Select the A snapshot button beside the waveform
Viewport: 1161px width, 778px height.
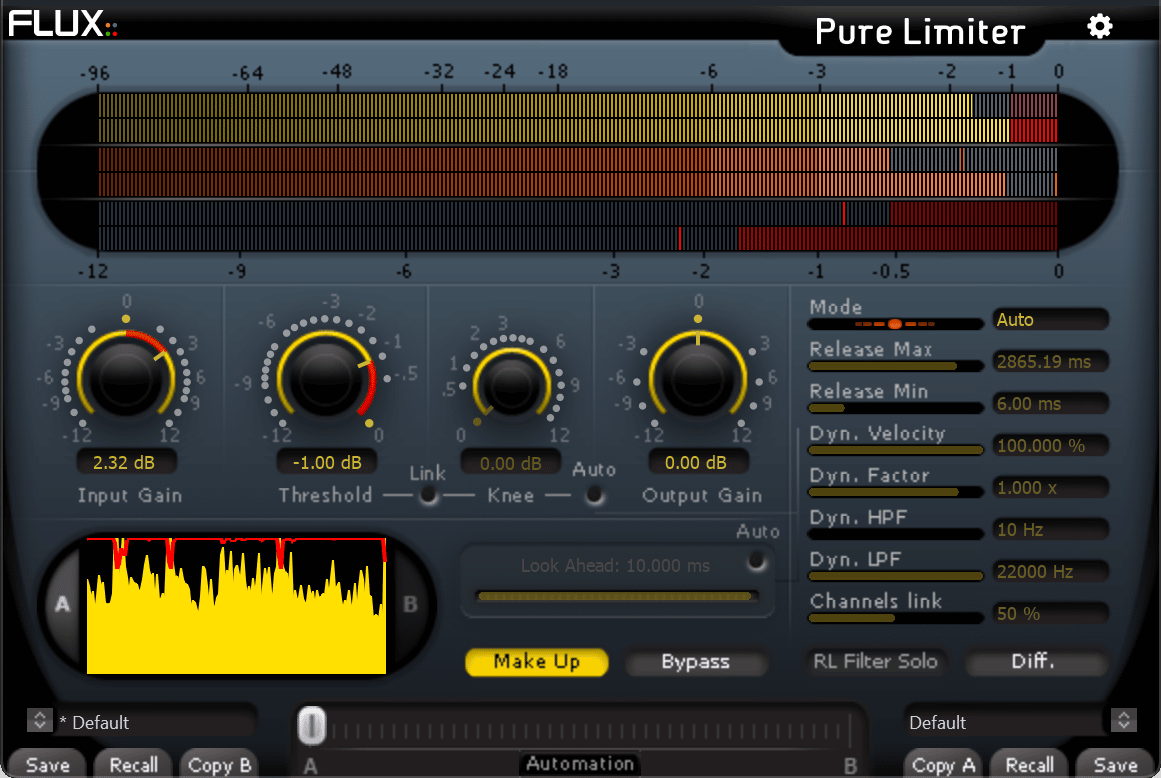(x=61, y=604)
